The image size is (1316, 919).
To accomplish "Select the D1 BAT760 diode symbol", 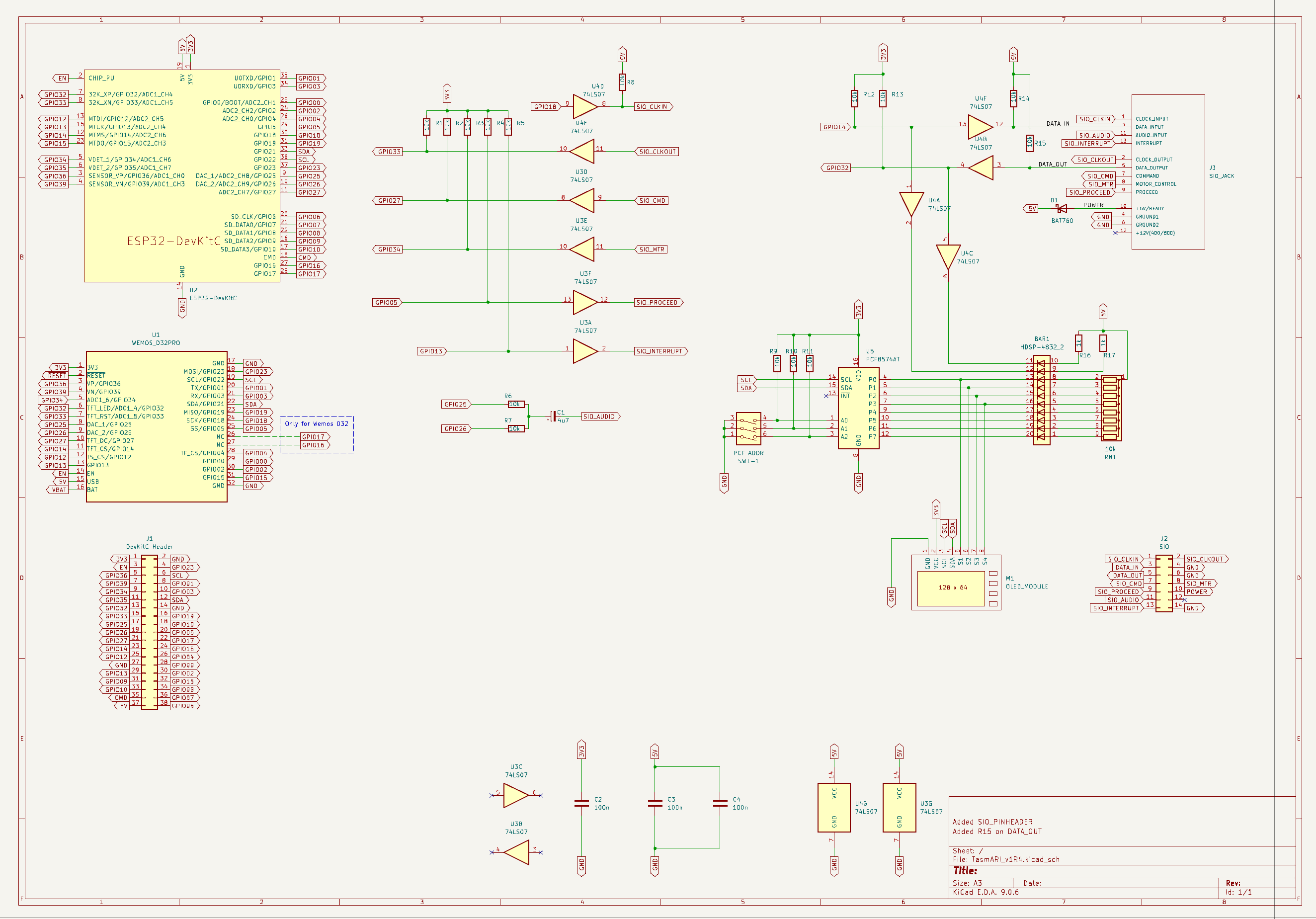I will tap(1062, 209).
